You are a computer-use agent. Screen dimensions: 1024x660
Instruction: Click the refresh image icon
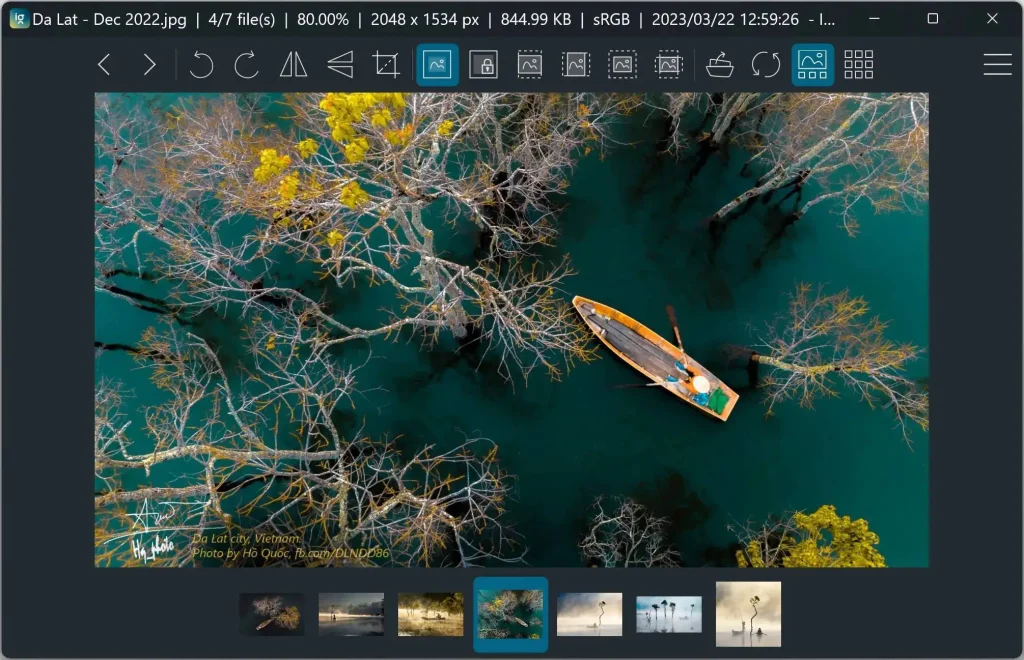[x=766, y=65]
